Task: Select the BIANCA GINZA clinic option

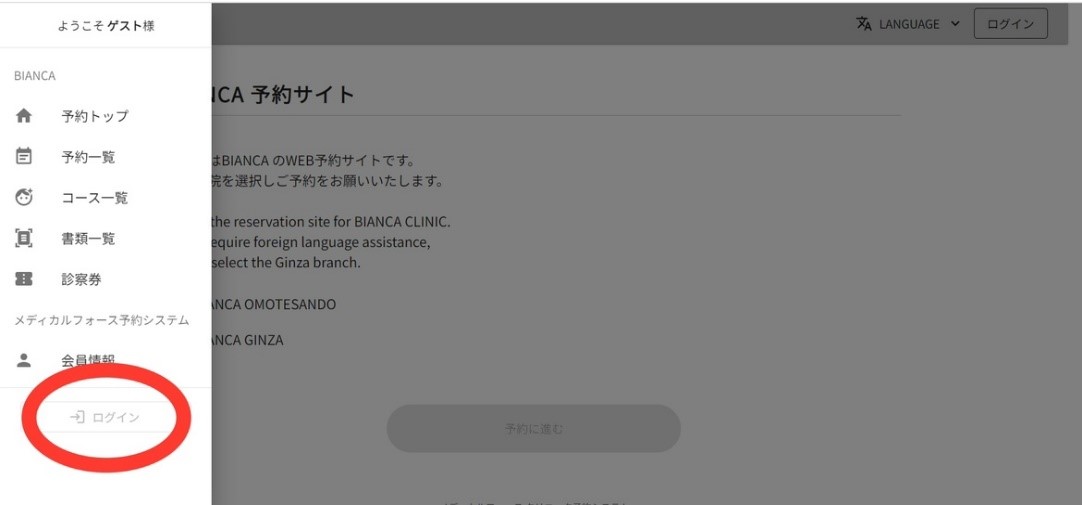Action: tap(245, 340)
